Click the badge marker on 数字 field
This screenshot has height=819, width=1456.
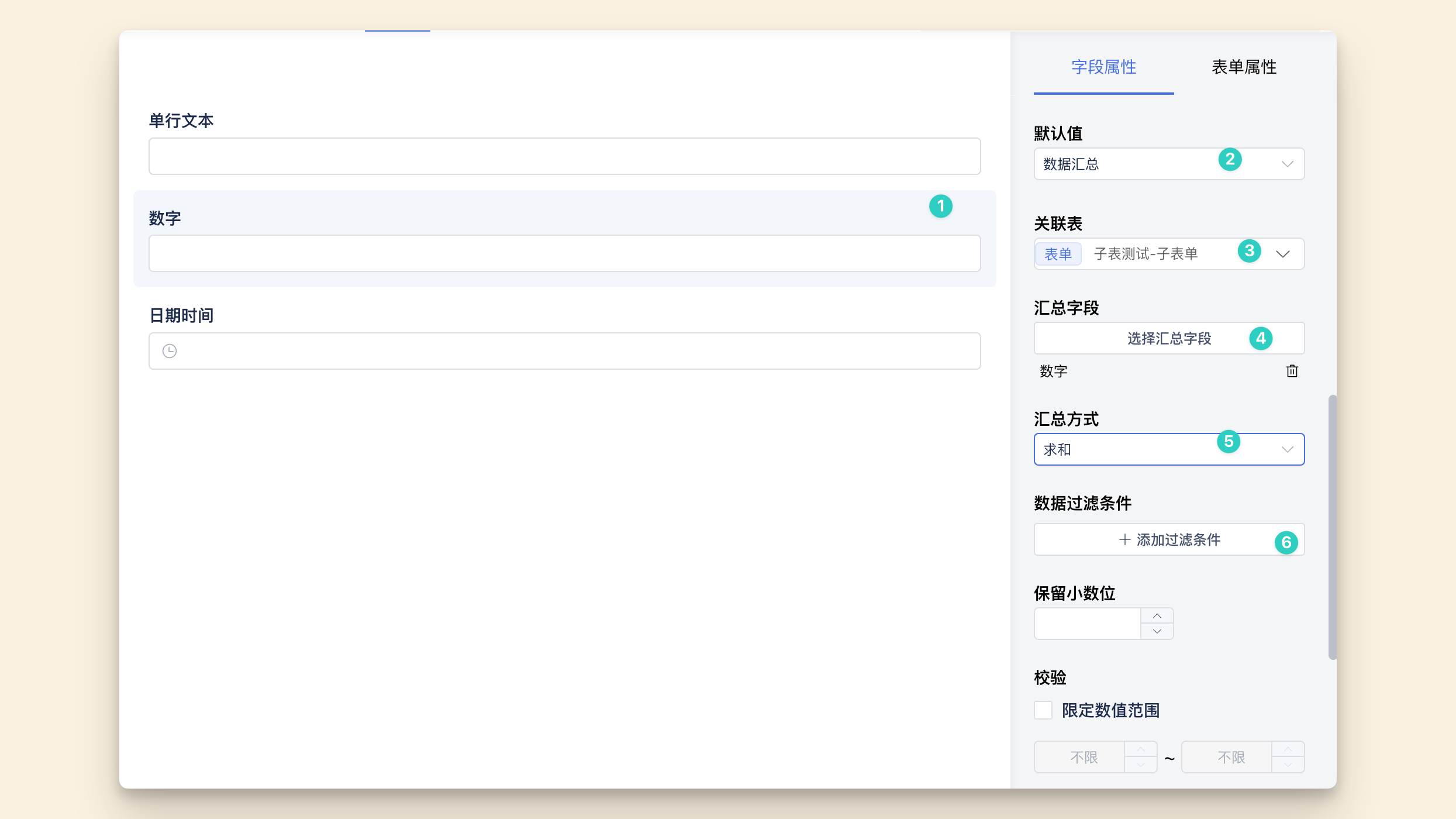941,206
